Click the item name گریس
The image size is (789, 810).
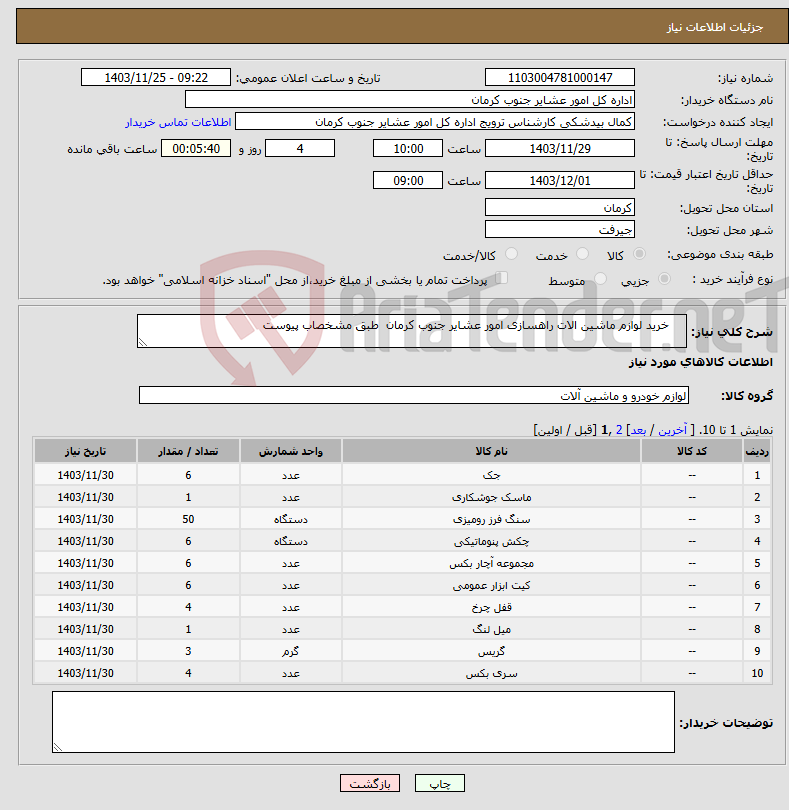point(491,651)
